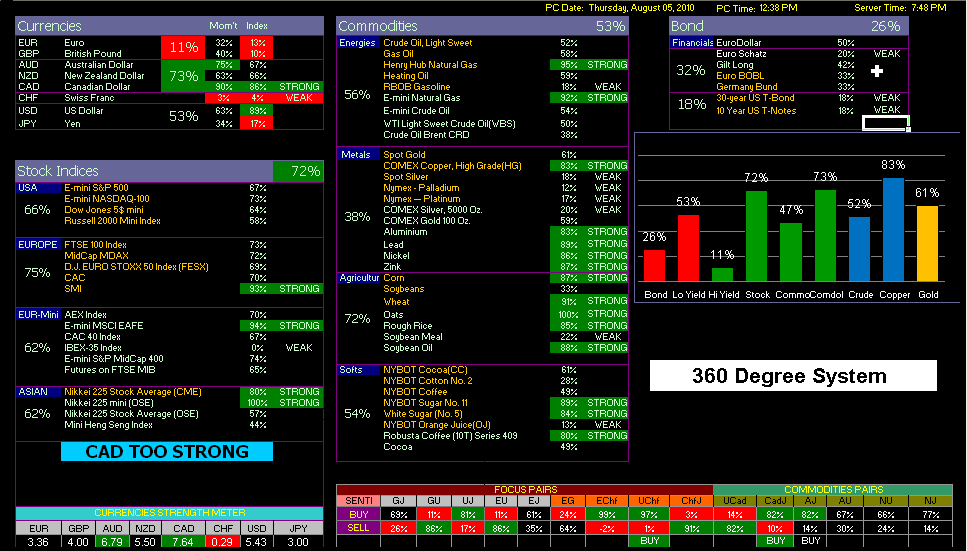Click the CURRENCIES STRENGTH METER title
Viewport: 967px width, 551px height.
169,513
